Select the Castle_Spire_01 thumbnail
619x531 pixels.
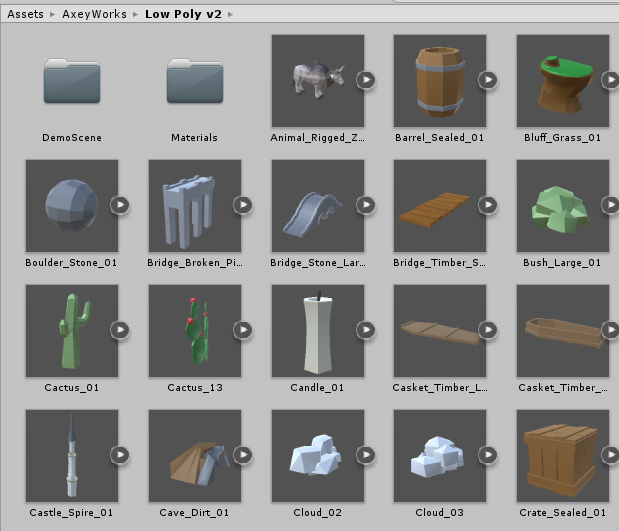point(72,456)
